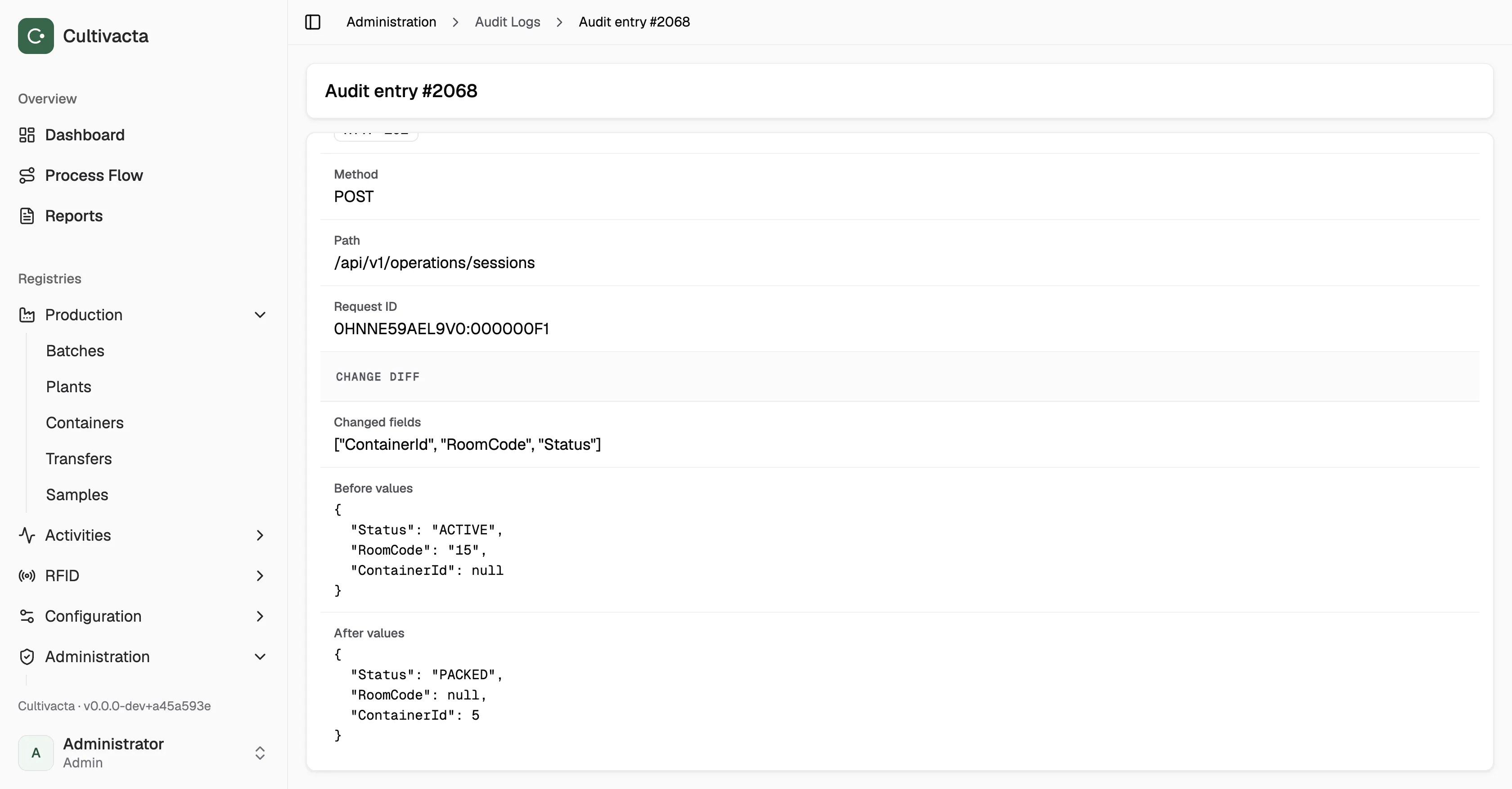Open Process Flow page
This screenshot has width=1512, height=789.
click(x=94, y=175)
